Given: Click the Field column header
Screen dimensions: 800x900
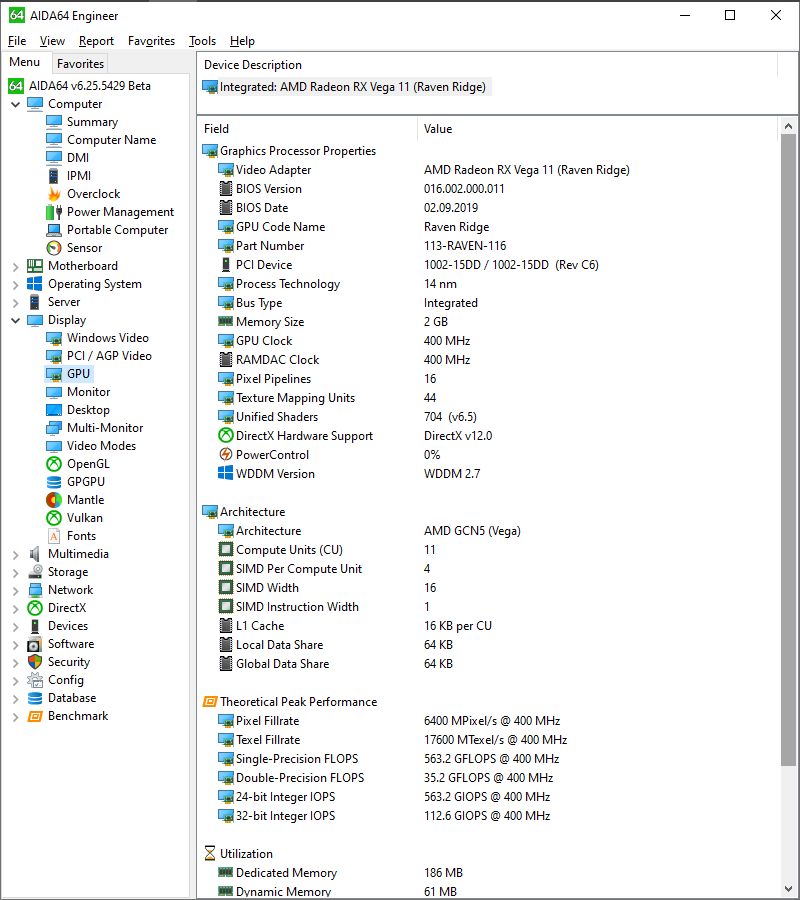Looking at the screenshot, I should point(307,129).
